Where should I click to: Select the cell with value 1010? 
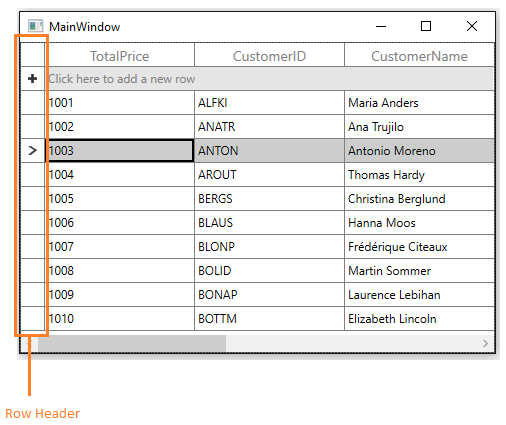point(120,319)
